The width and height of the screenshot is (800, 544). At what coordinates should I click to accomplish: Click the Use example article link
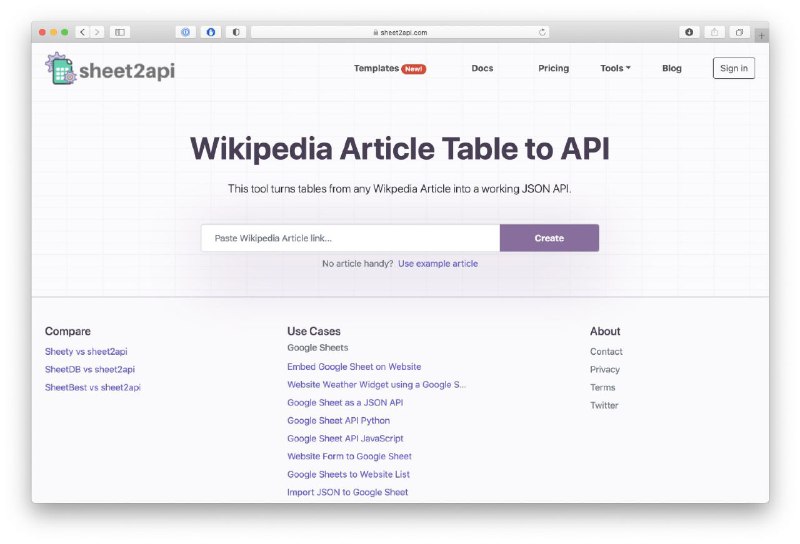point(438,264)
